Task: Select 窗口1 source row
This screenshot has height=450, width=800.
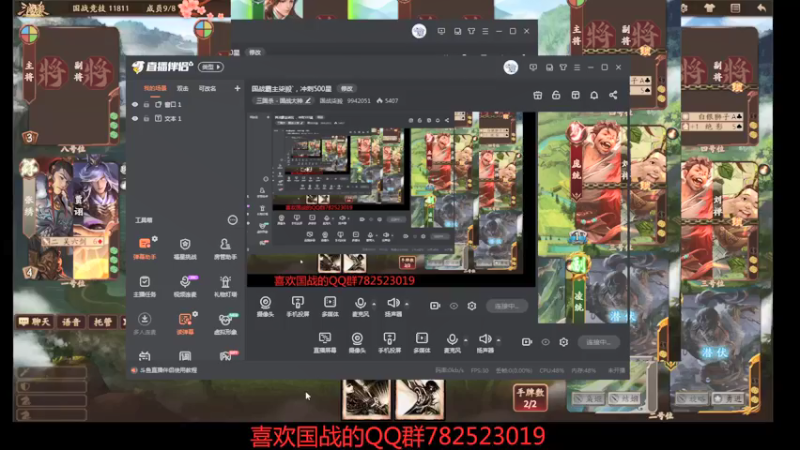Action: pyautogui.click(x=185, y=105)
